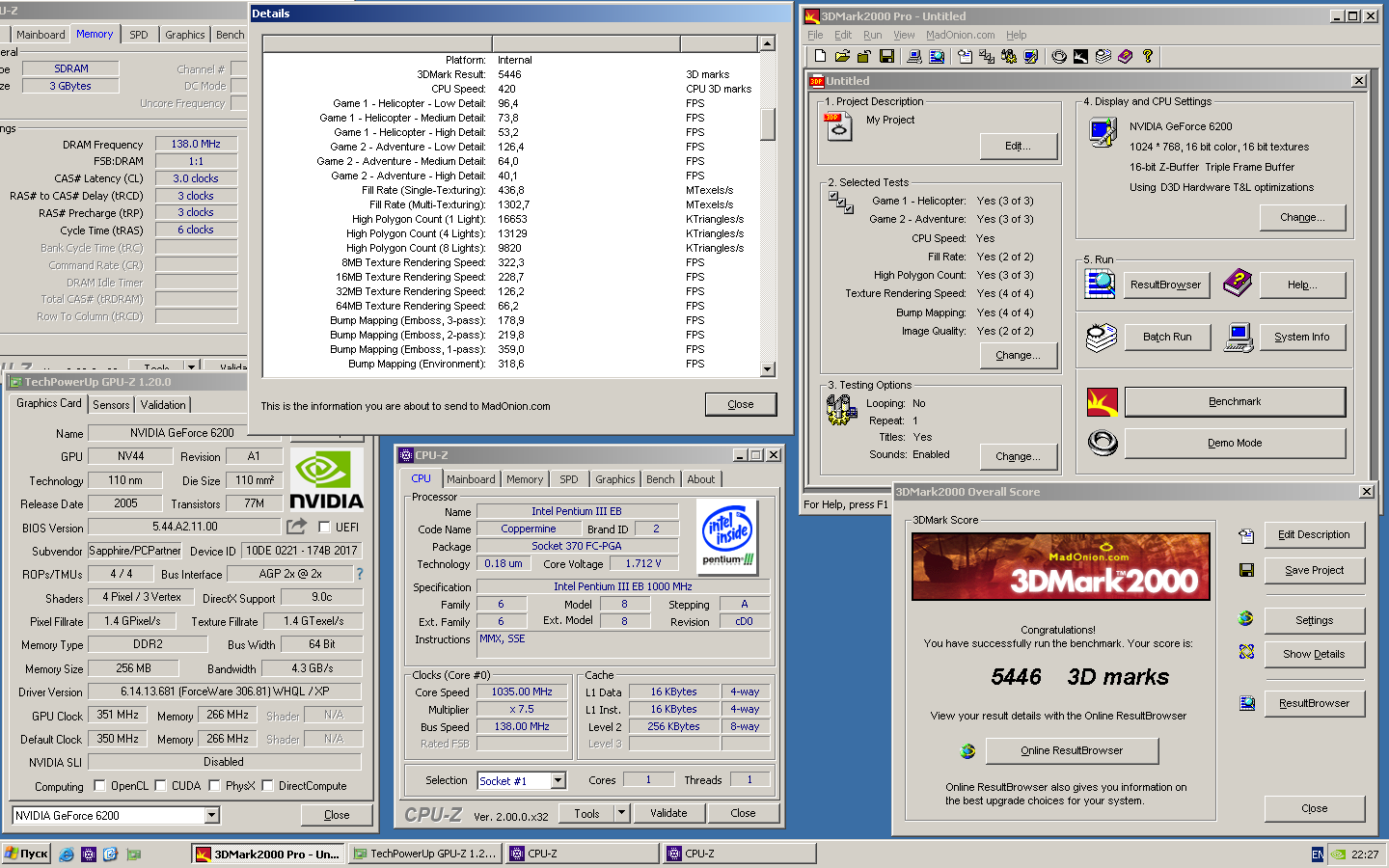
Task: Click Details list scroll down arrow
Action: [x=768, y=369]
